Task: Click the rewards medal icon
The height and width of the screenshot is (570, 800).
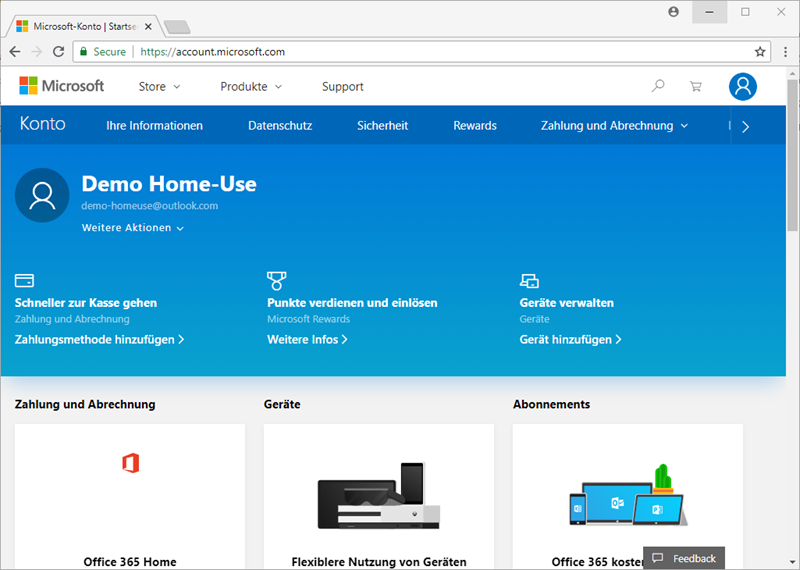Action: tap(277, 281)
